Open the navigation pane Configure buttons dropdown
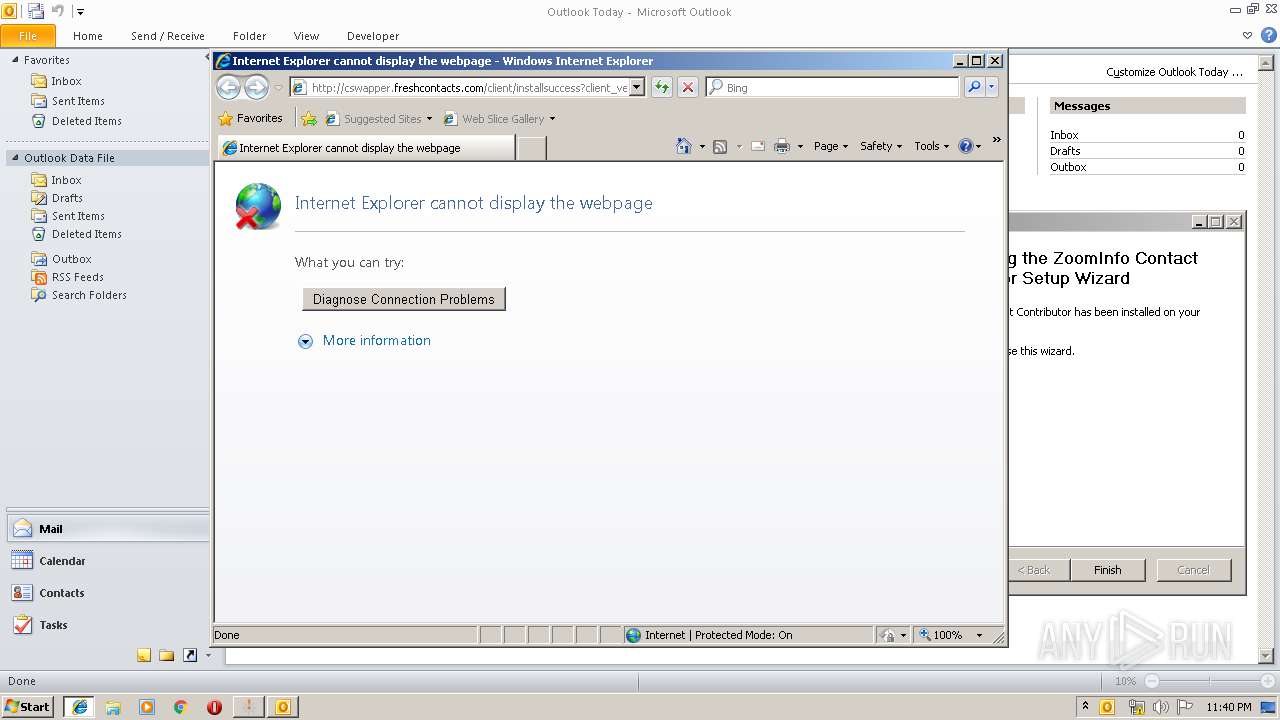Screen dimensions: 1280x720 (x=208, y=655)
